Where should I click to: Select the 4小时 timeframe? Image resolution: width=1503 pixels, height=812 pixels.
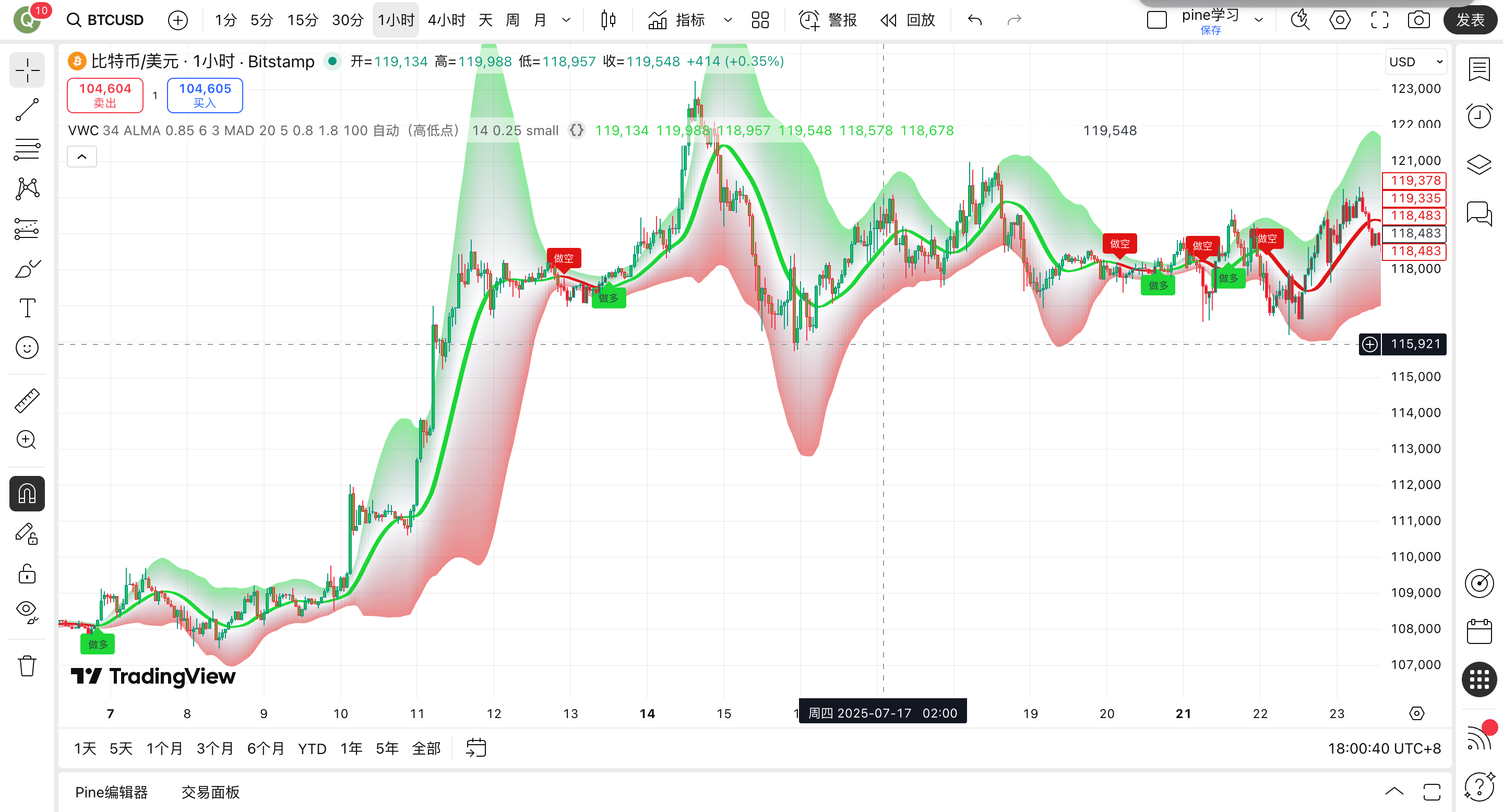tap(446, 20)
